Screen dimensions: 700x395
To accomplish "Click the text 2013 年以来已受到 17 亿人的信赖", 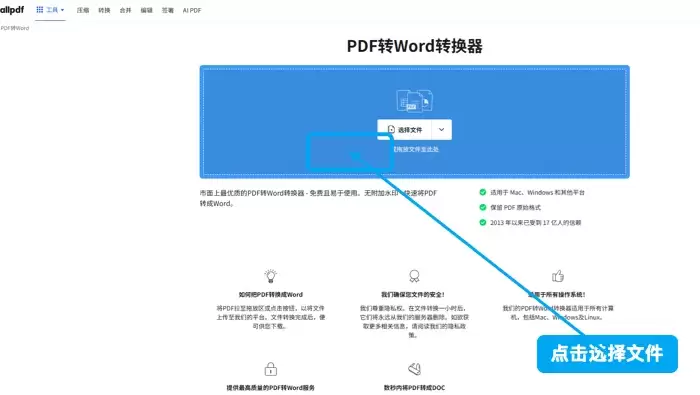I will click(x=536, y=223).
